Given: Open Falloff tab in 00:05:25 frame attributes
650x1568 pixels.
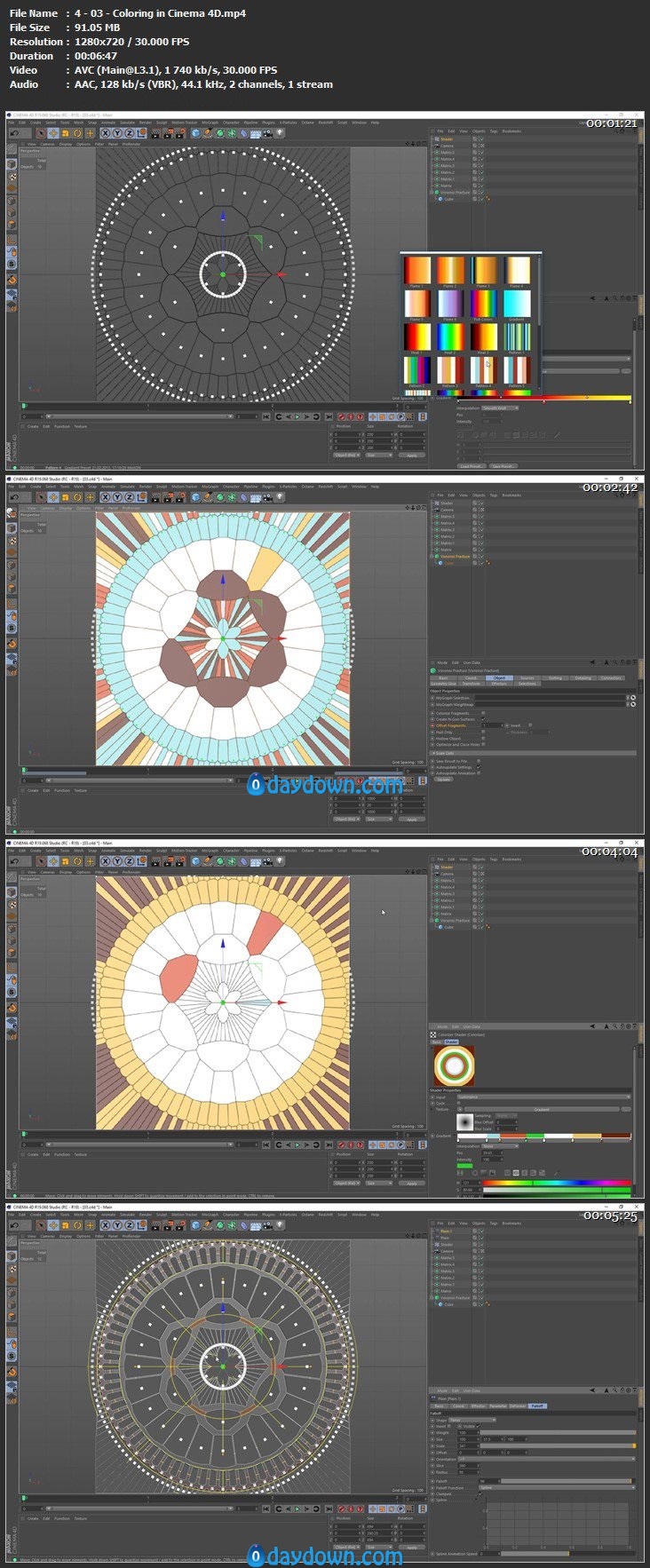Looking at the screenshot, I should (x=537, y=1406).
